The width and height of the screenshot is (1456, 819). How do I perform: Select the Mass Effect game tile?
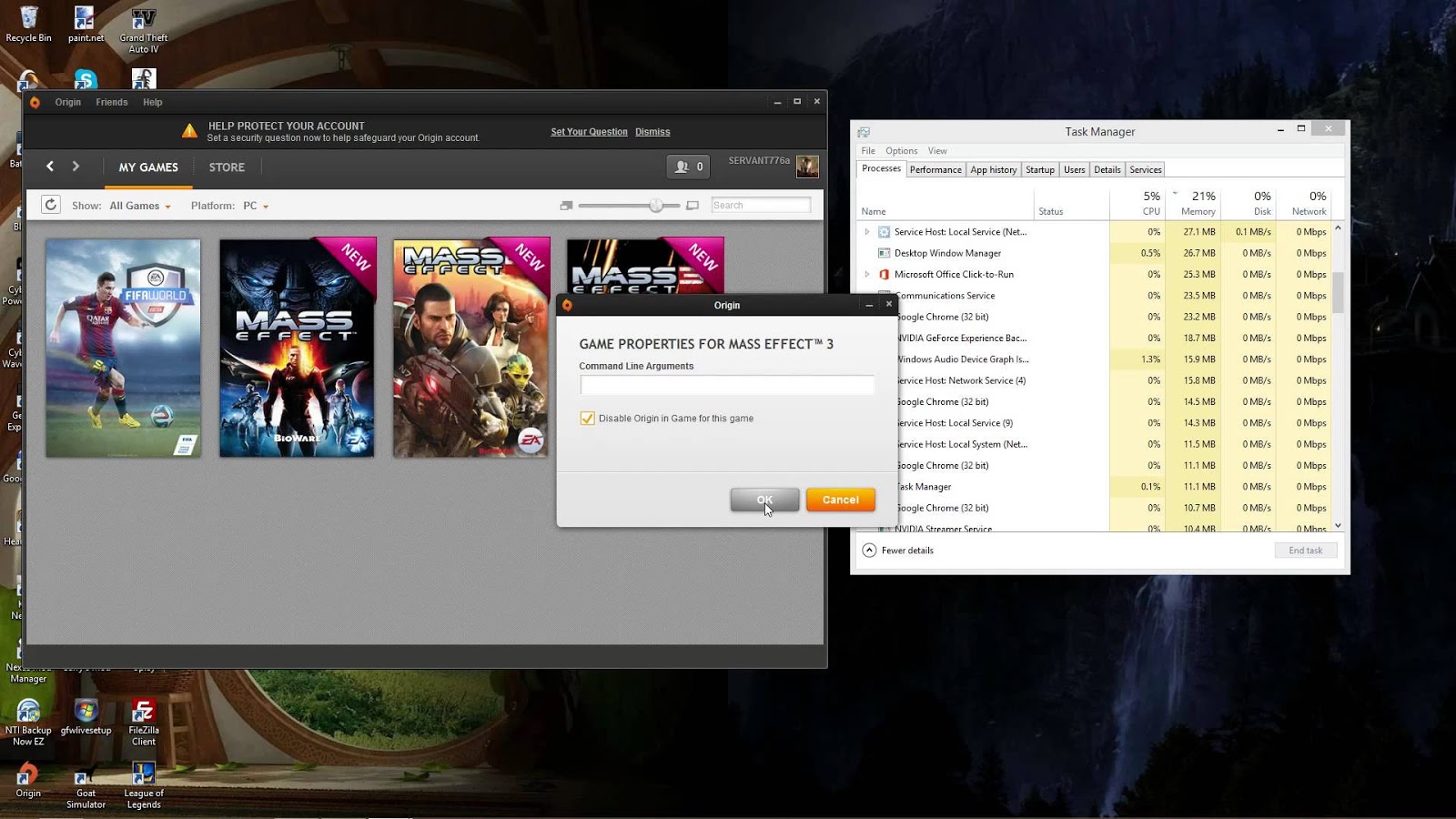(x=298, y=348)
